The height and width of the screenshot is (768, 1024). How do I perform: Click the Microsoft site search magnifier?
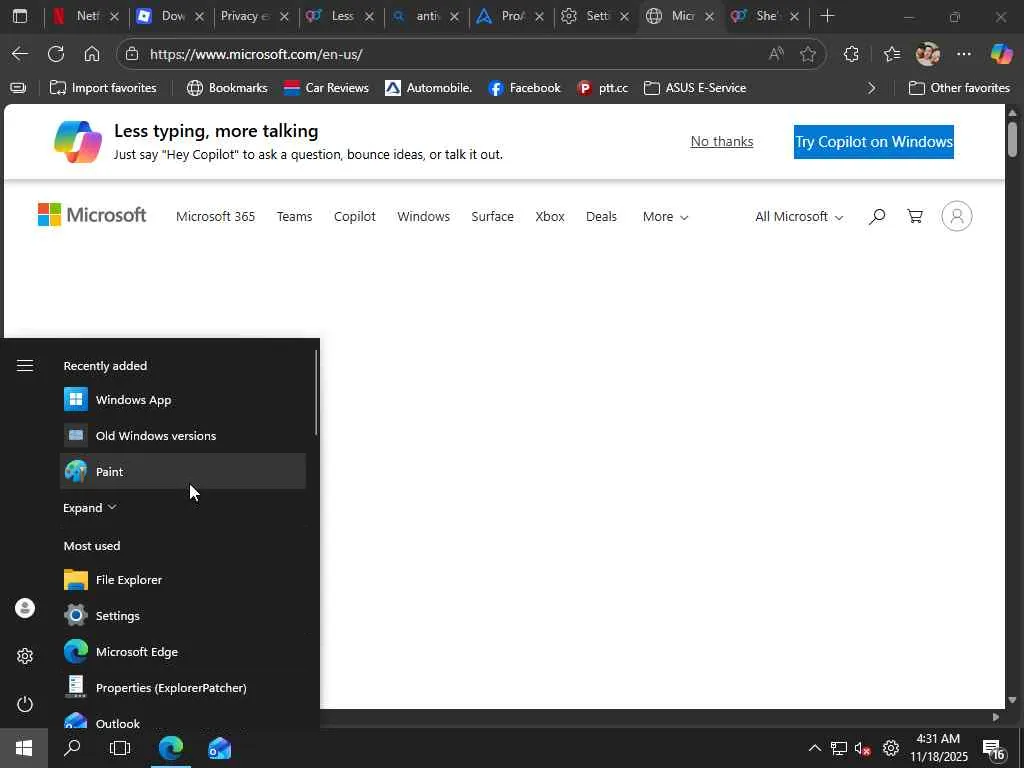(x=877, y=216)
